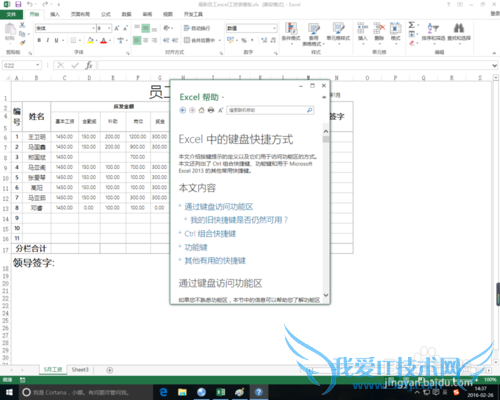Toggle Wrap Text (自动换行)

pyautogui.click(x=197, y=28)
